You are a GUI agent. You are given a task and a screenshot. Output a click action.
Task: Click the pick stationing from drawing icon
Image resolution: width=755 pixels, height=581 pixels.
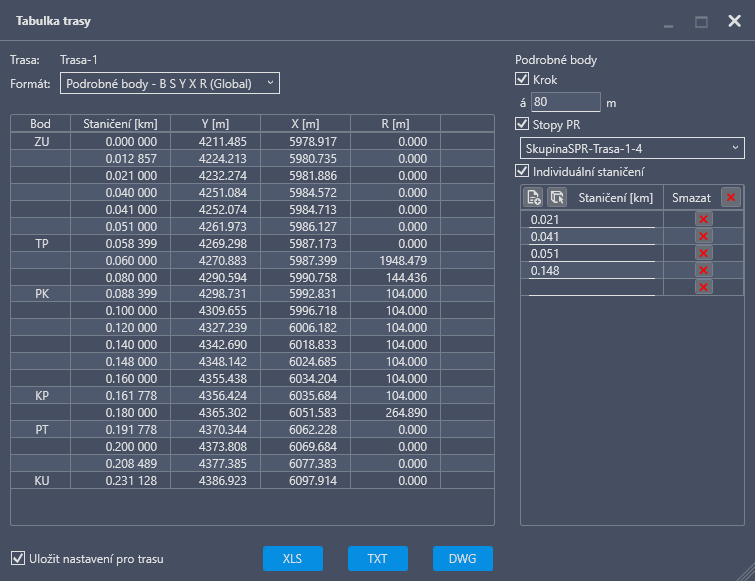556,198
